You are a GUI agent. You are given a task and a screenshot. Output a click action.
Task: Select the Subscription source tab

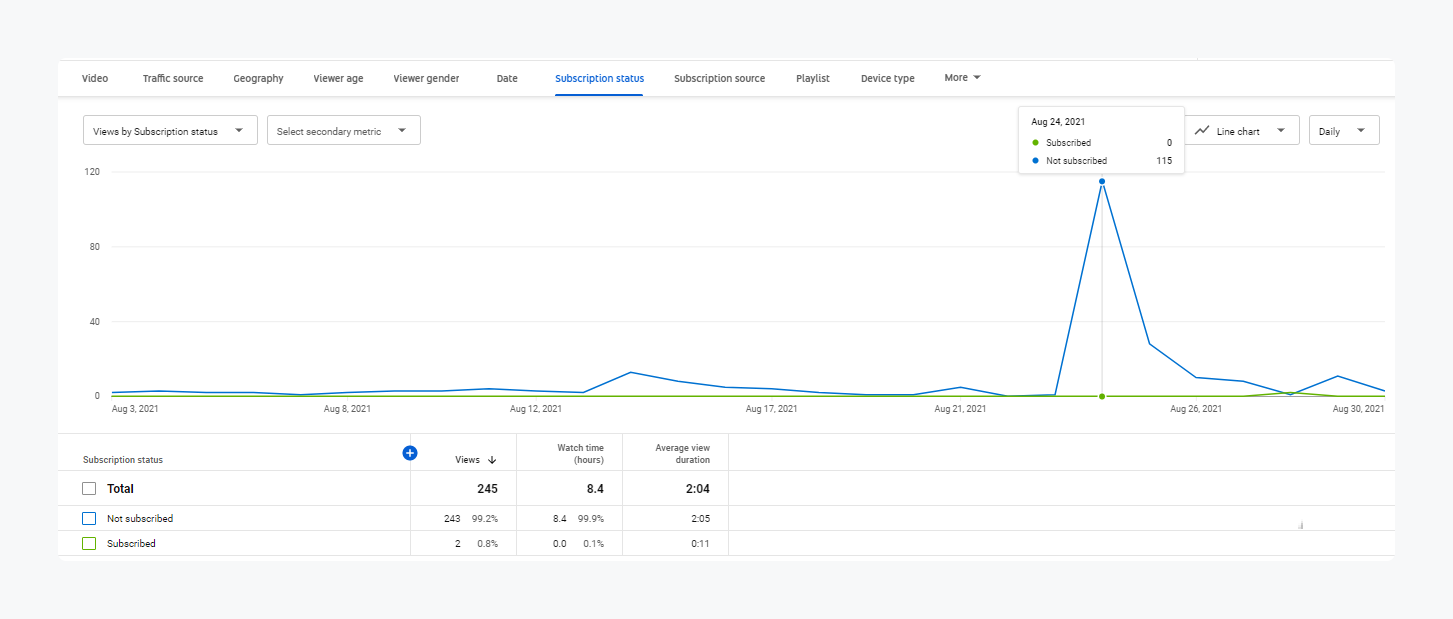click(x=719, y=79)
